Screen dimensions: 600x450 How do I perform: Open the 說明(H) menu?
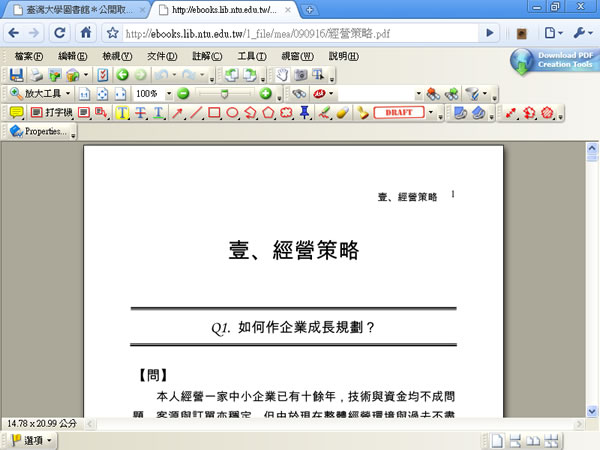[x=344, y=56]
